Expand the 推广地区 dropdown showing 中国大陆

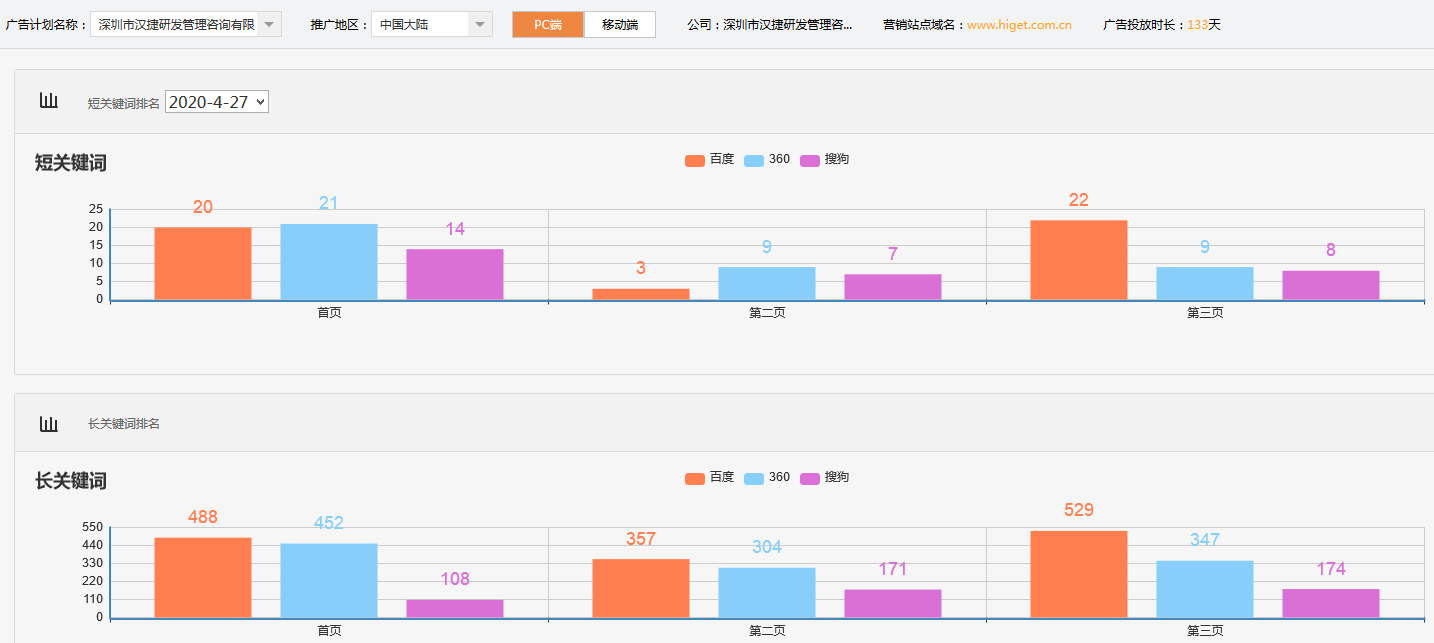[x=431, y=24]
